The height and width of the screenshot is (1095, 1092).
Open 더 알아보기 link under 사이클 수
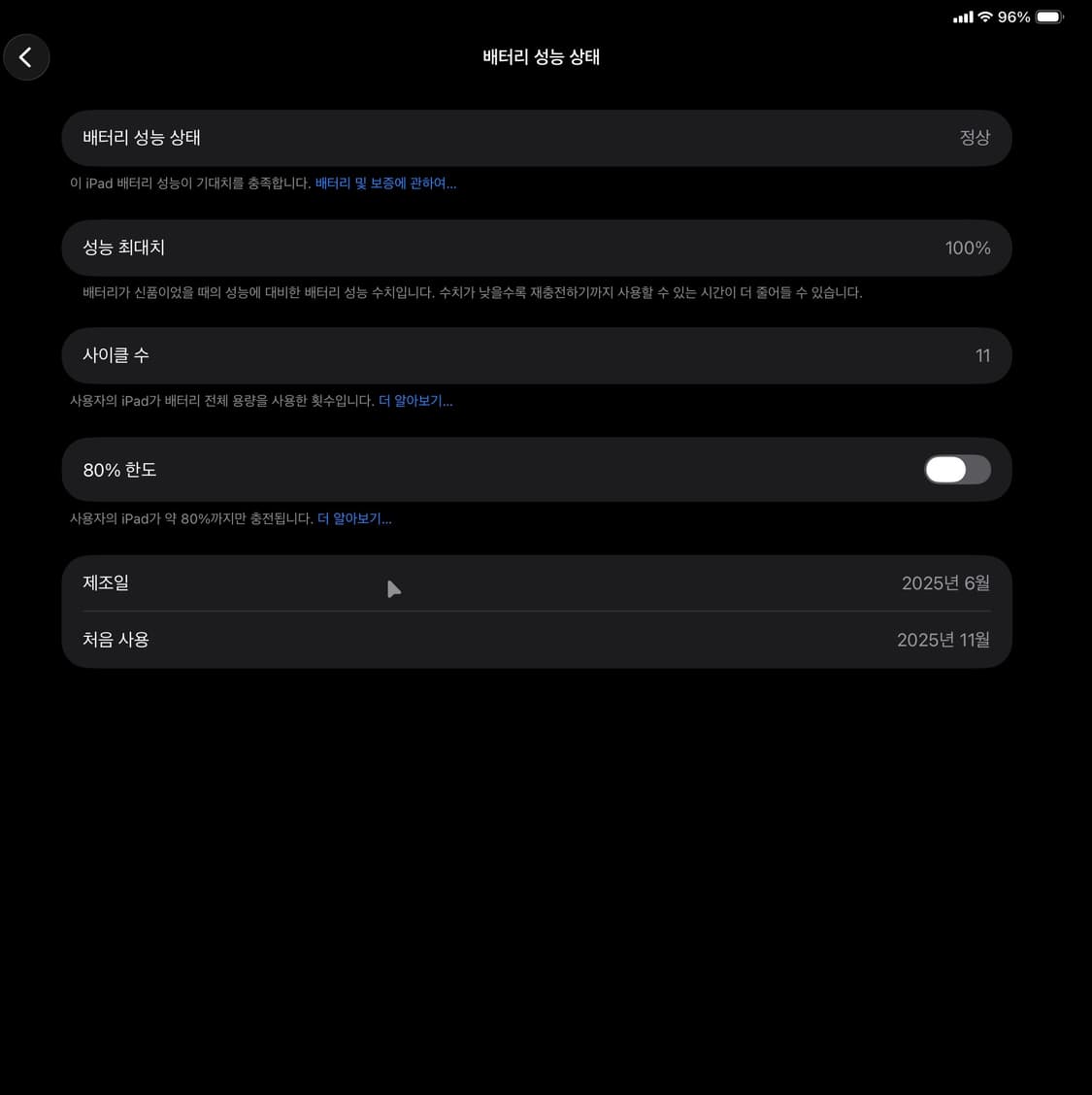[415, 401]
